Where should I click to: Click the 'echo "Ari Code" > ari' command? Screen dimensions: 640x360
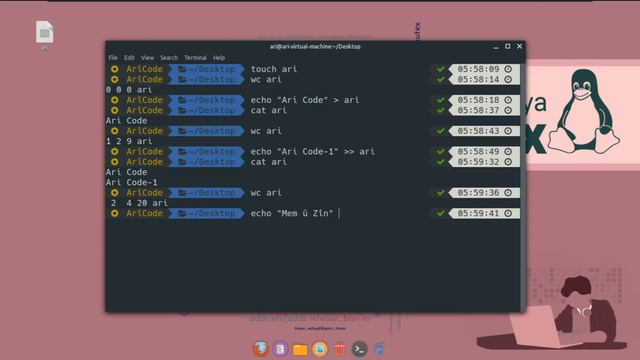coord(305,100)
